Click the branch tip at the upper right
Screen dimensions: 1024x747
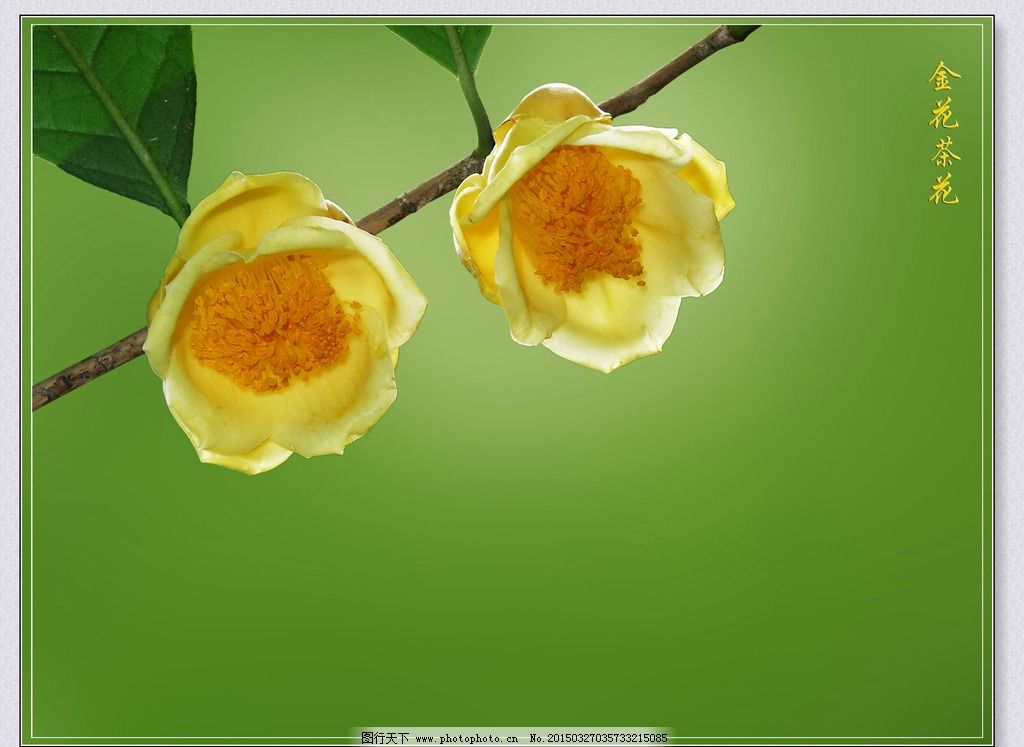pos(730,36)
